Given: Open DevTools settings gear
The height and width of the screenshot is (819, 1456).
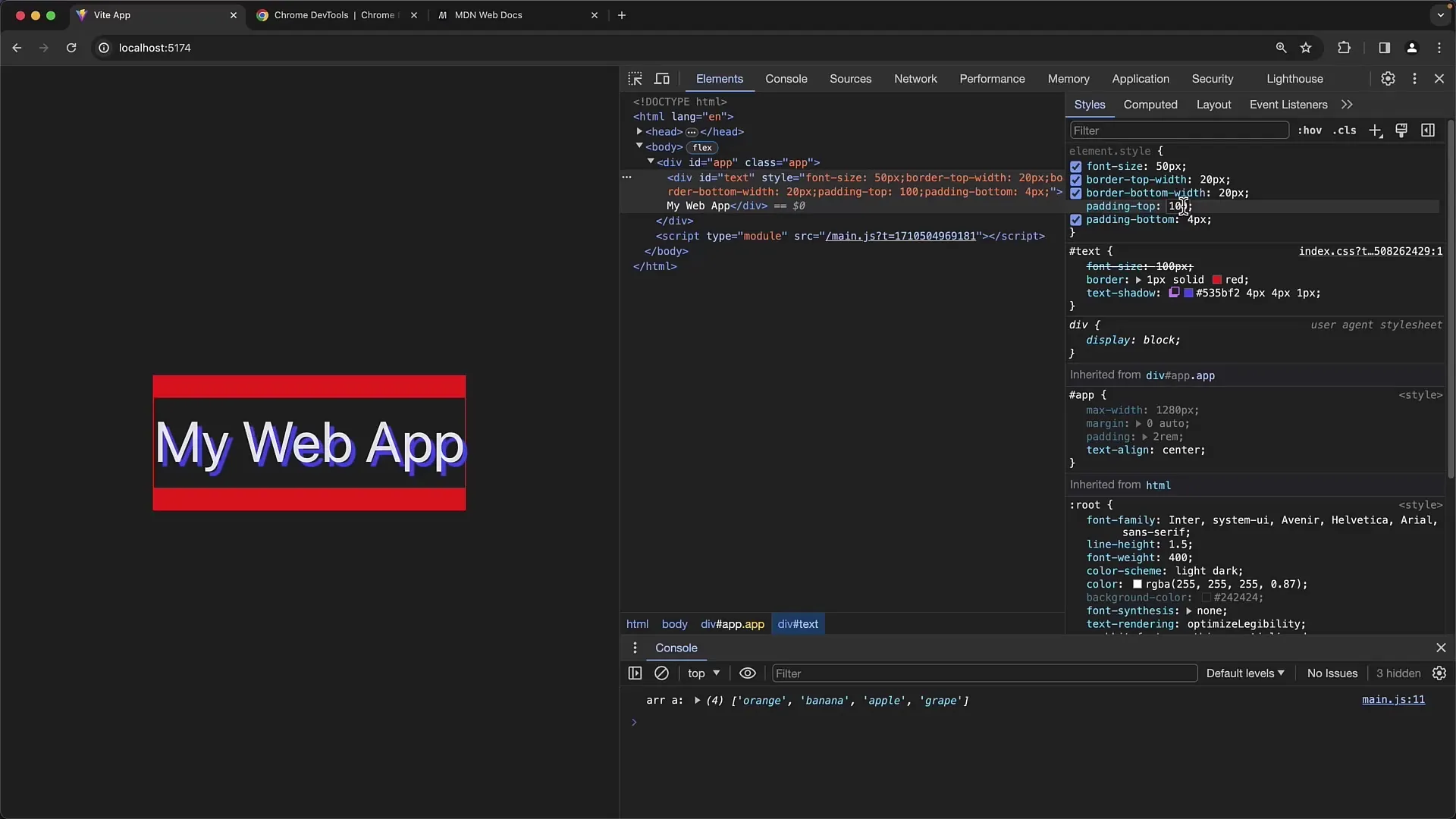Looking at the screenshot, I should click(1388, 79).
